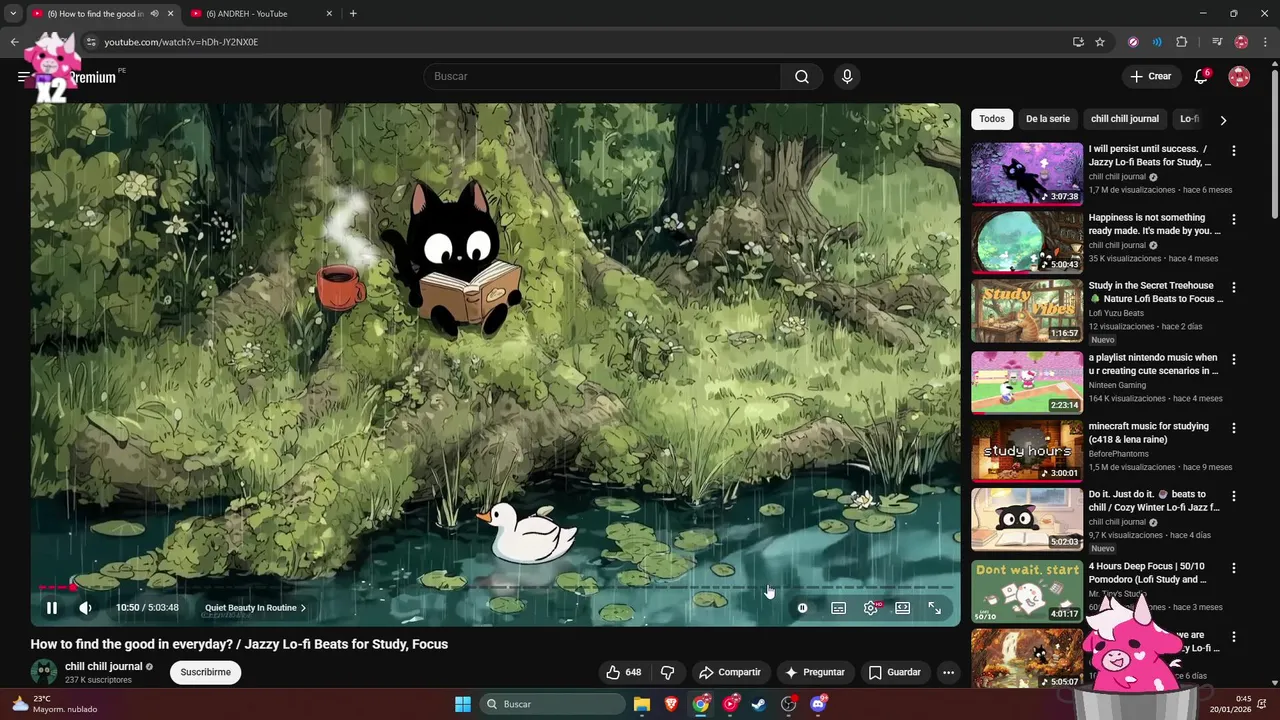Expand the 'Quiet Beauty In Routine' chapter
This screenshot has width=1280, height=720.
coord(255,608)
